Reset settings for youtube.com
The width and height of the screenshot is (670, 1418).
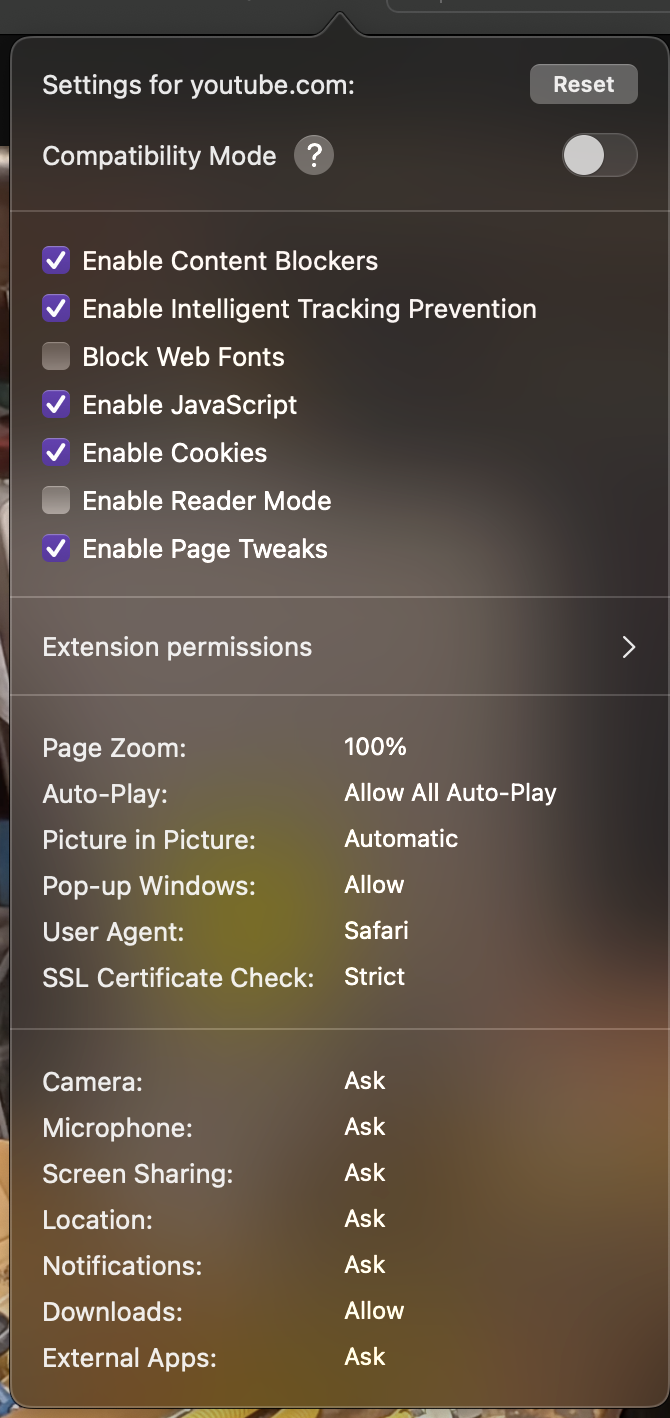tap(583, 85)
